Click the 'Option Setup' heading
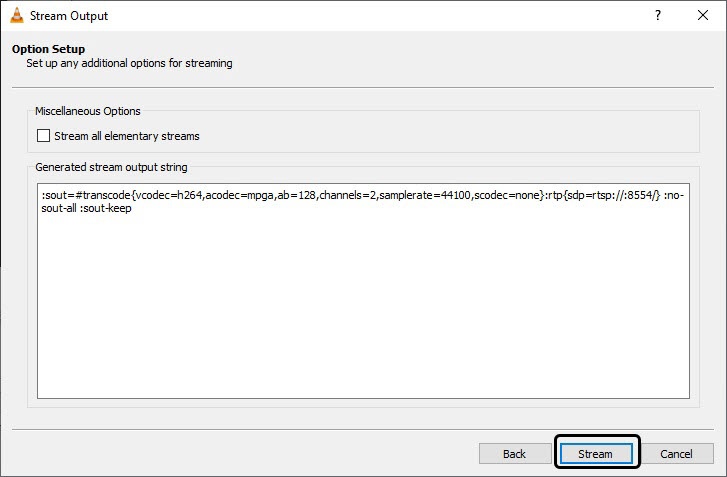Viewport: 727px width, 477px height. coord(48,49)
